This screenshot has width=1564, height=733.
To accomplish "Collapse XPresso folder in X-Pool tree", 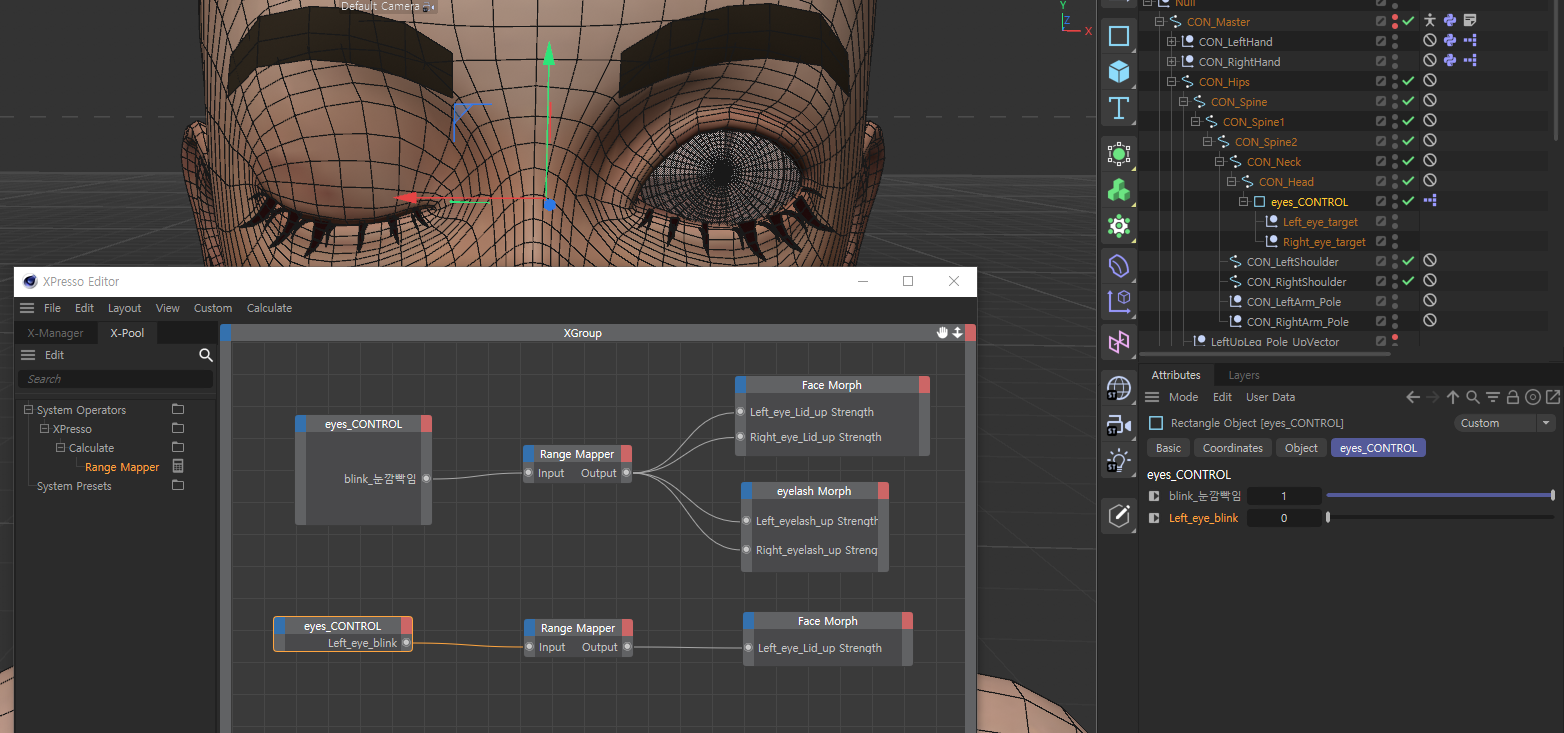I will [x=44, y=429].
